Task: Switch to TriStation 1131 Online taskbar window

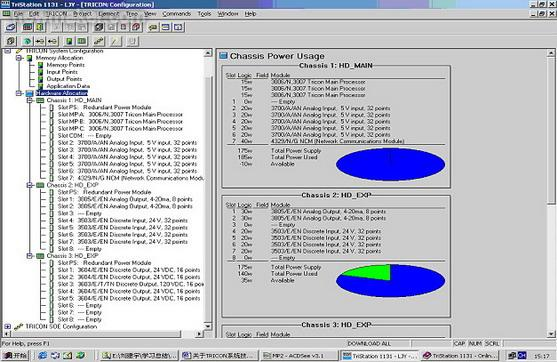Action: click(460, 356)
